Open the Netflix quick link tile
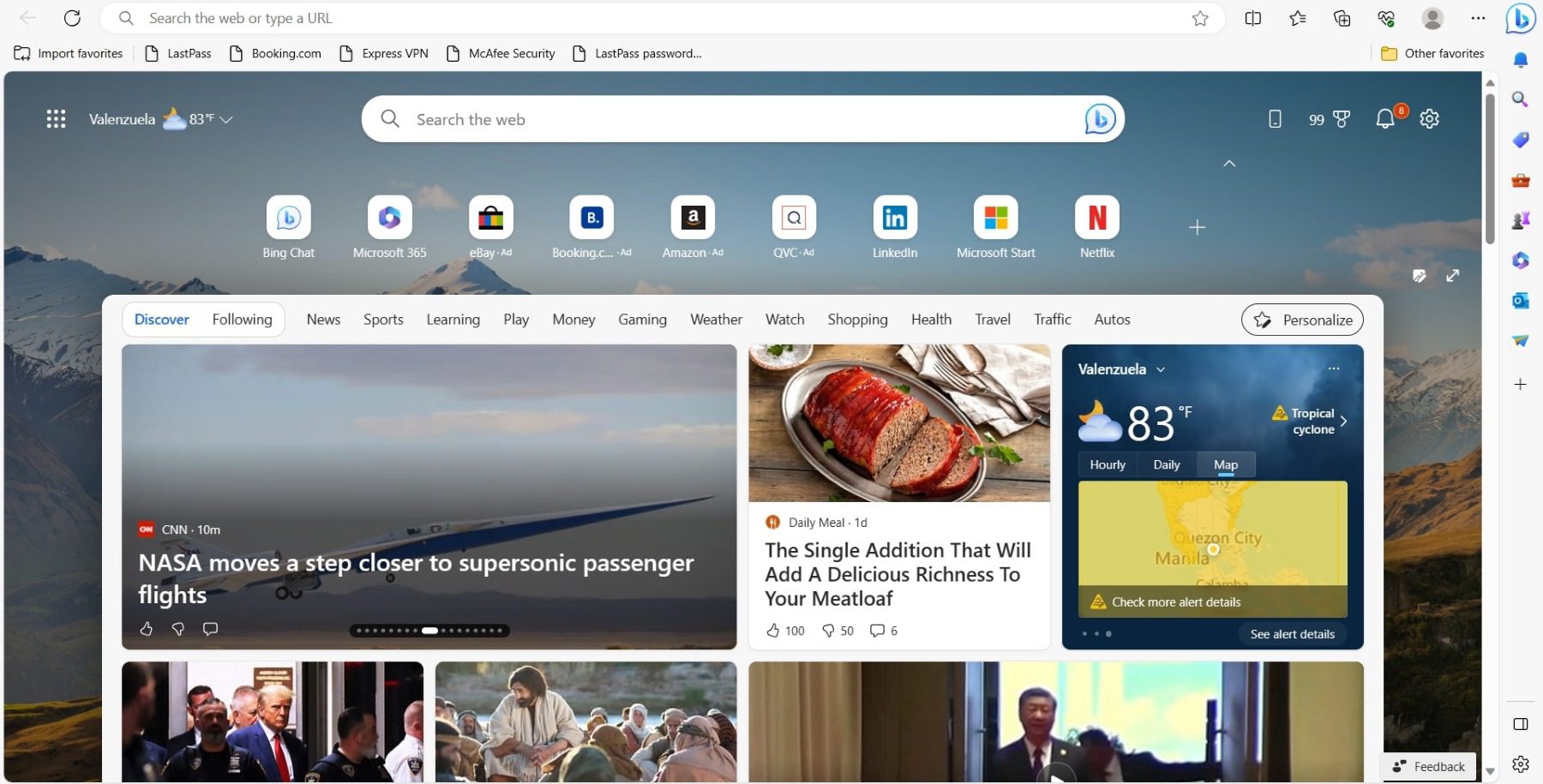The width and height of the screenshot is (1543, 784). coord(1096,218)
